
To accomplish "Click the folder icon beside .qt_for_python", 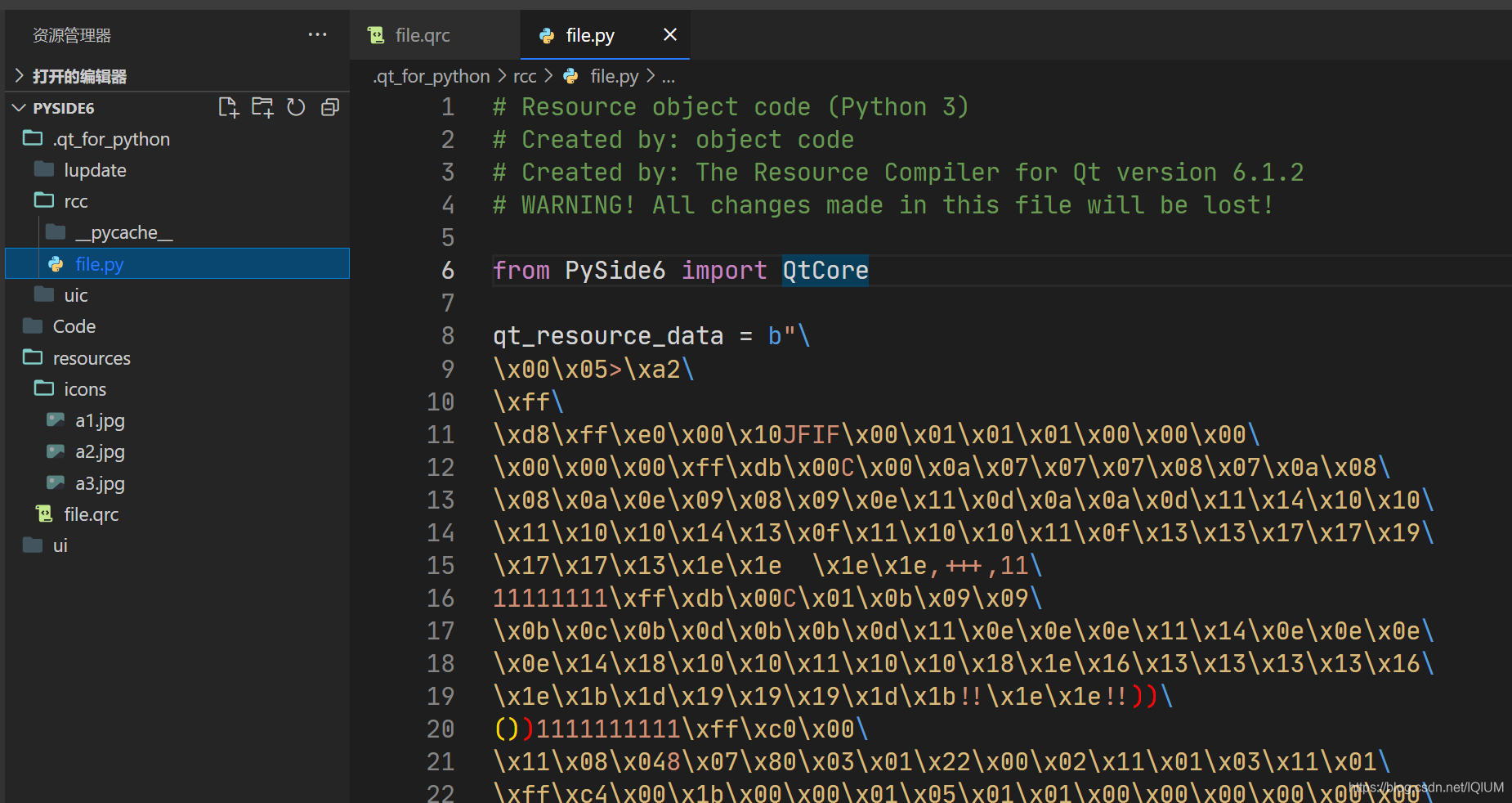I will (33, 137).
